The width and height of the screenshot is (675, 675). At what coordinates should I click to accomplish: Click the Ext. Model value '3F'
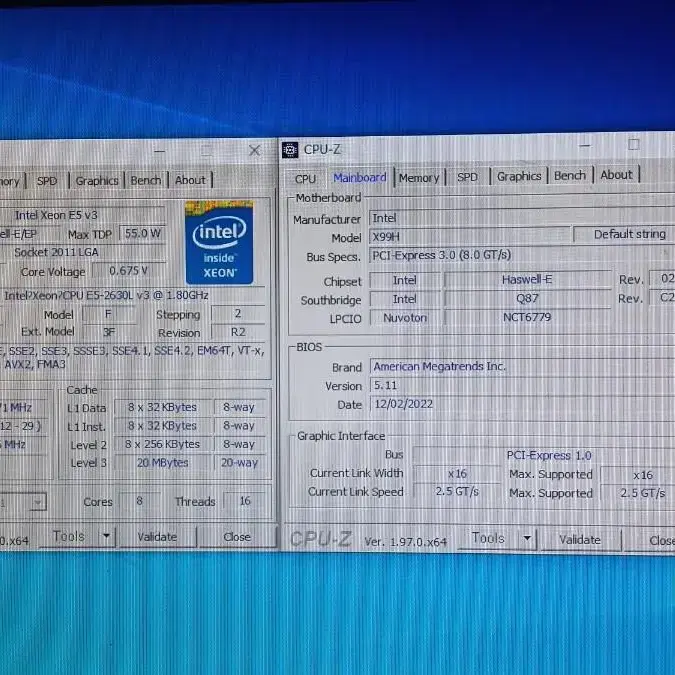coord(109,332)
